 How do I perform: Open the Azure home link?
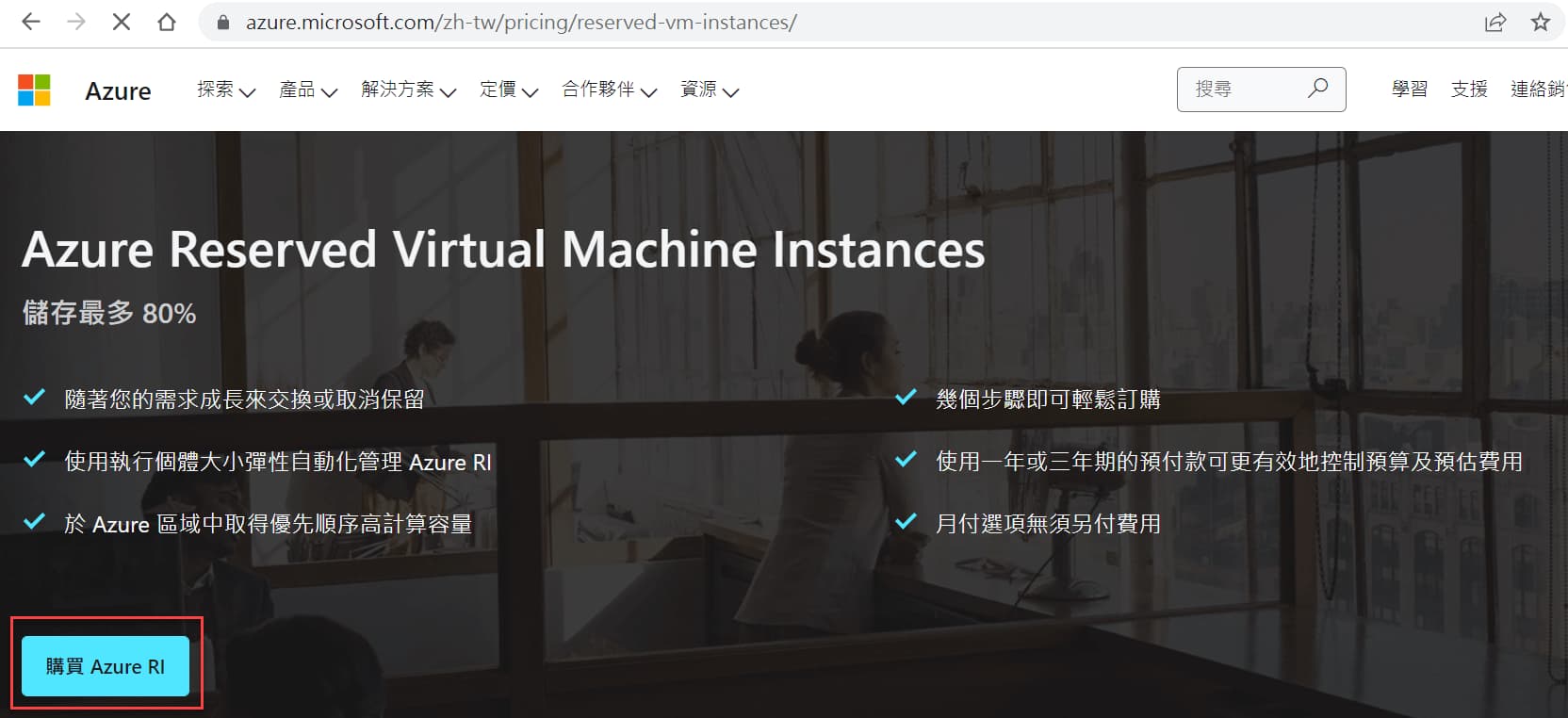point(118,90)
